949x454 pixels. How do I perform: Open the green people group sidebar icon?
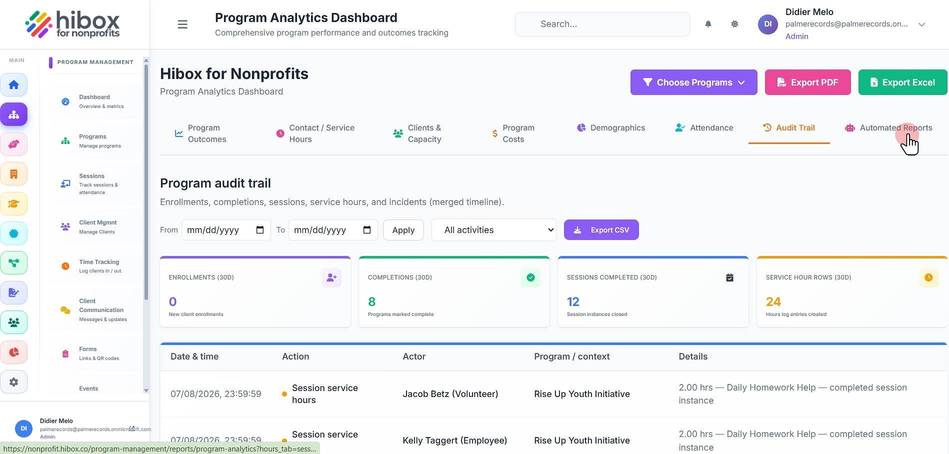[14, 322]
